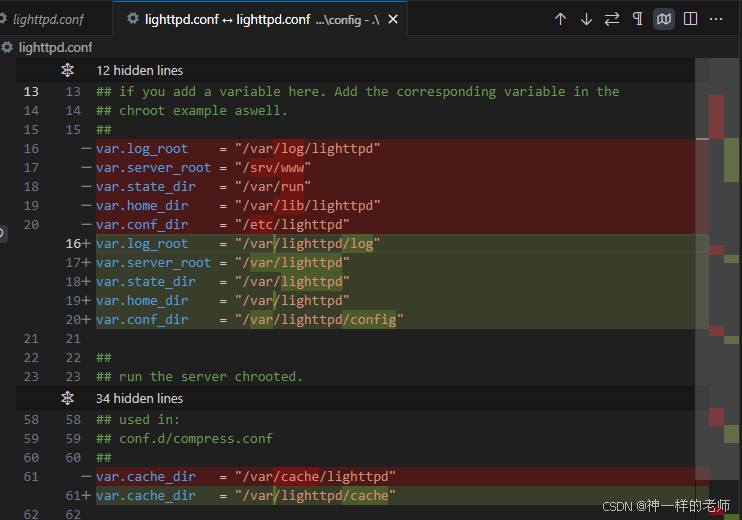This screenshot has width=742, height=520.
Task: Open the more actions ellipsis menu
Action: (x=716, y=19)
